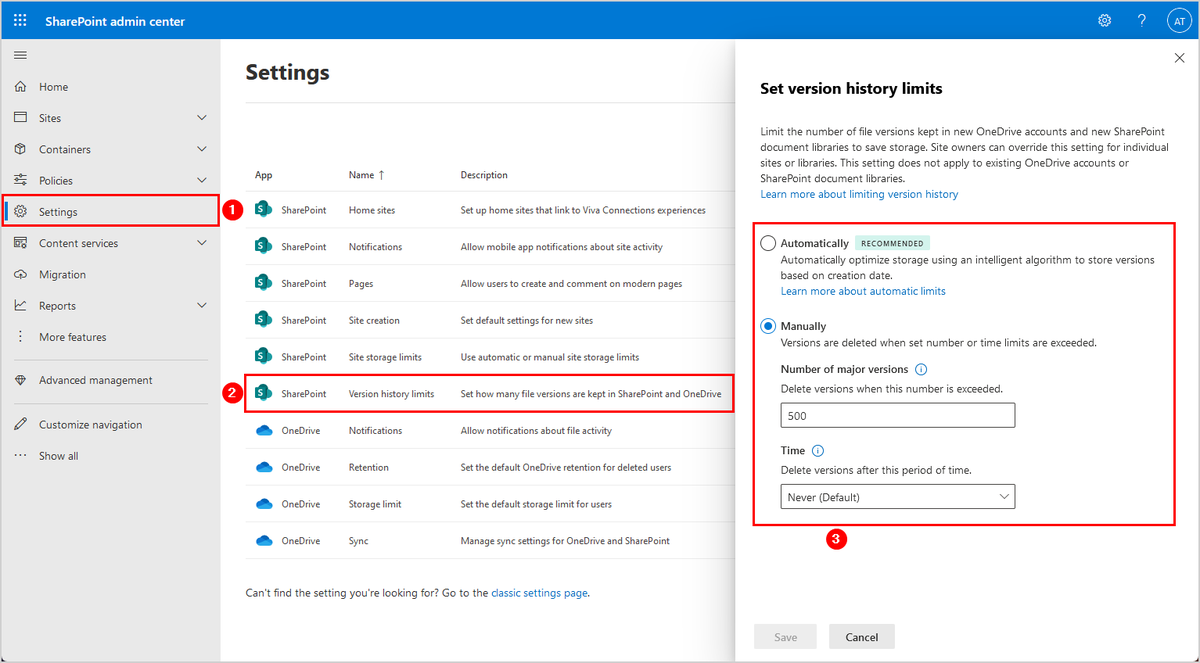The width and height of the screenshot is (1200, 663).
Task: Close the version history limits panel
Action: click(x=1179, y=59)
